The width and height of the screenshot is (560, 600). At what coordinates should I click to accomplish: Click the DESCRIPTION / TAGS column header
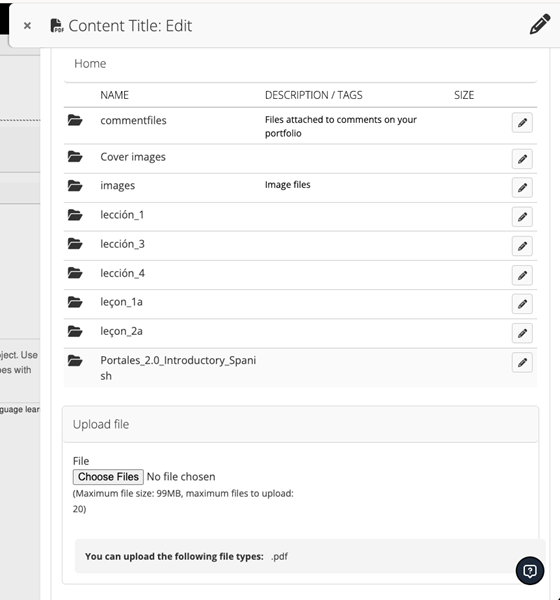coord(313,95)
